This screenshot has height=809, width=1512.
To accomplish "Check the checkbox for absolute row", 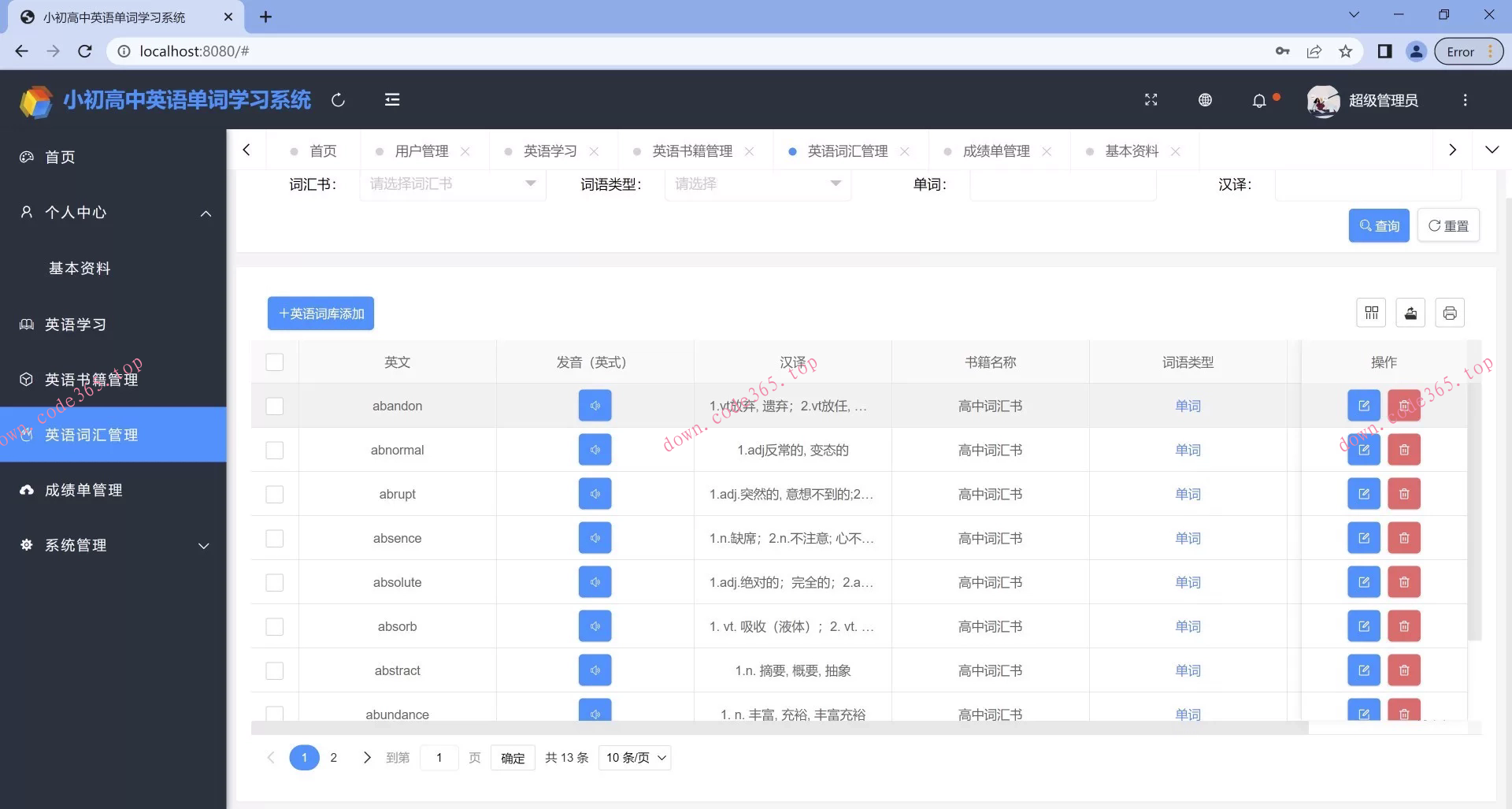I will (x=274, y=582).
